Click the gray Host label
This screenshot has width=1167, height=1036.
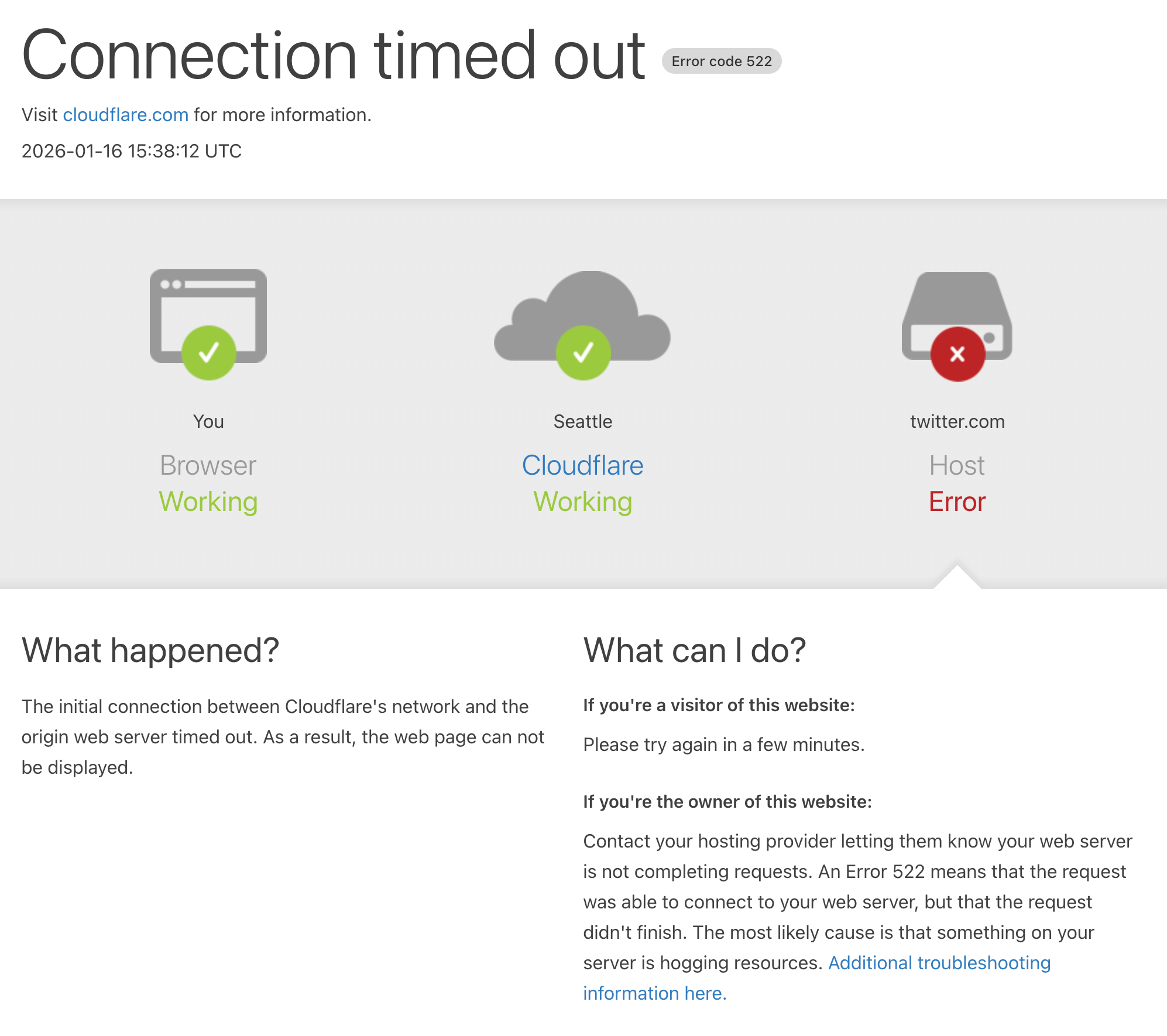pos(957,466)
